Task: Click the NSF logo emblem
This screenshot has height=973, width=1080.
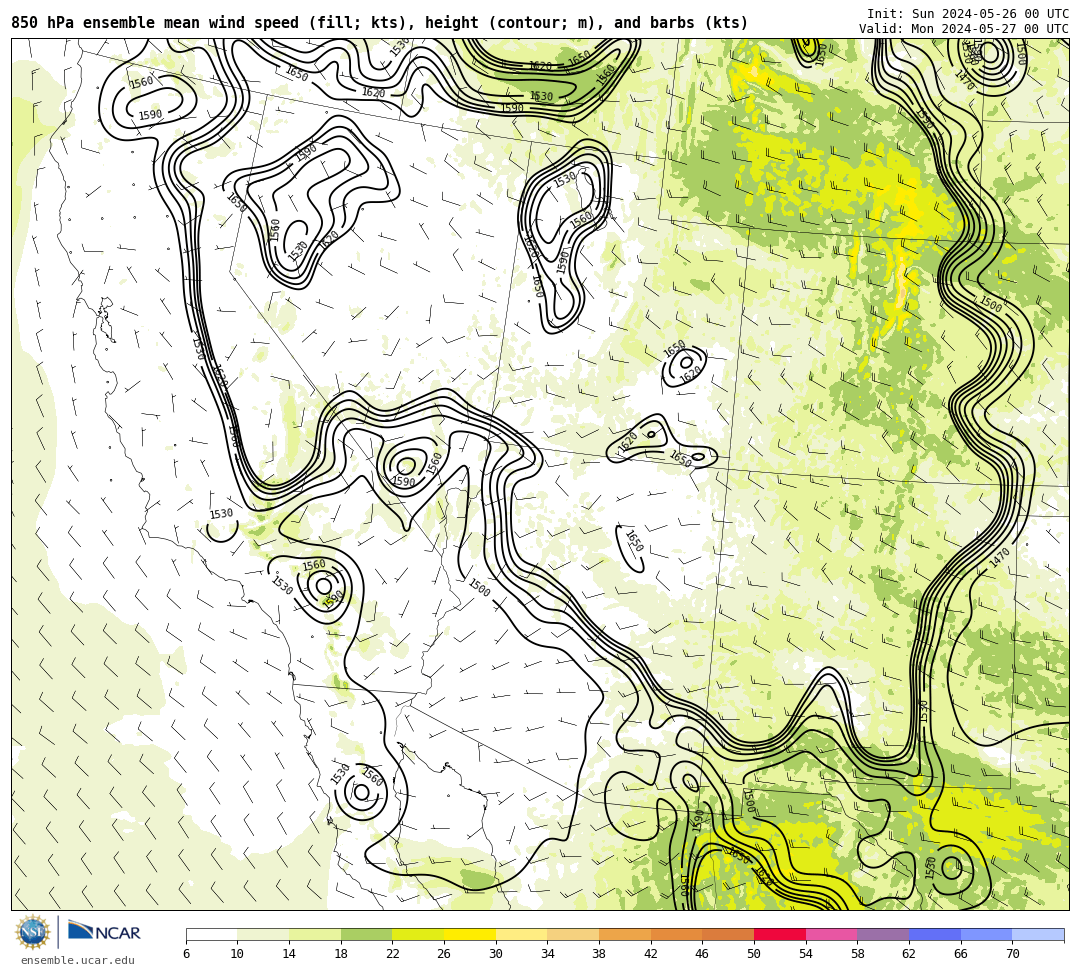Action: [x=32, y=932]
